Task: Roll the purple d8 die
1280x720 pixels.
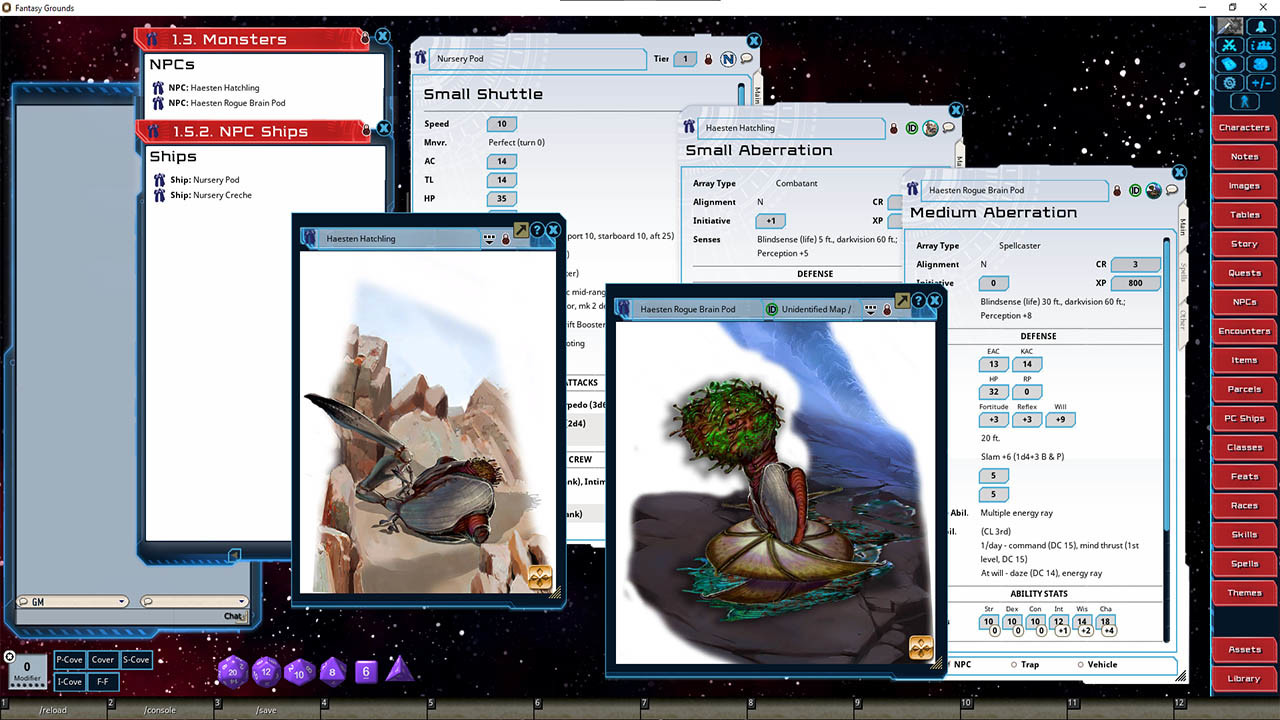Action: tap(332, 672)
